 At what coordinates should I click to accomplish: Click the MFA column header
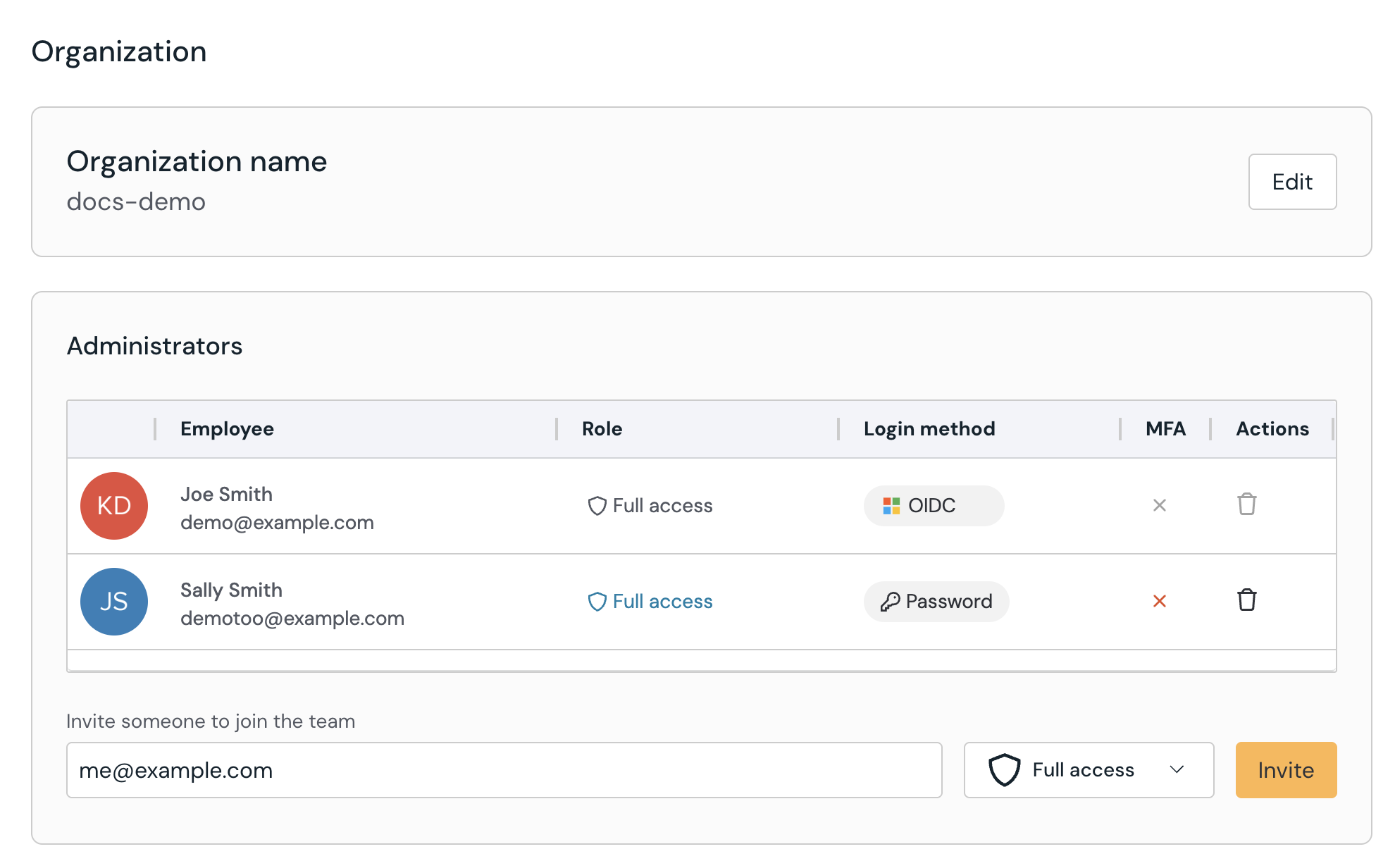pyautogui.click(x=1165, y=429)
